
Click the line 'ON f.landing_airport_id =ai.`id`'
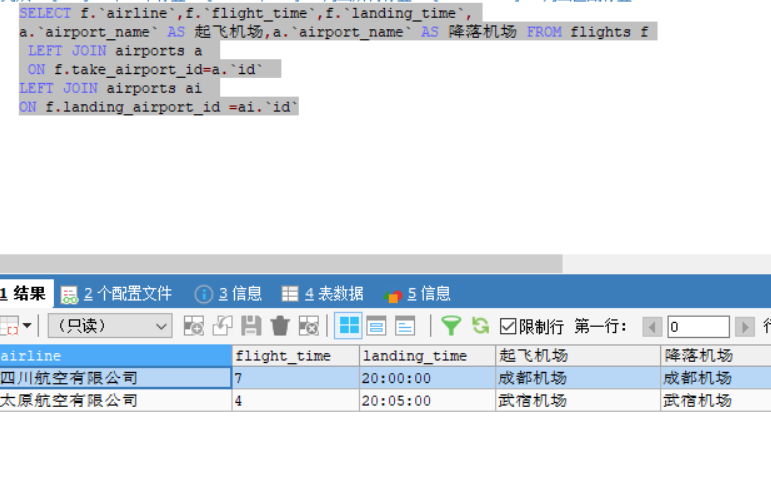click(x=158, y=107)
